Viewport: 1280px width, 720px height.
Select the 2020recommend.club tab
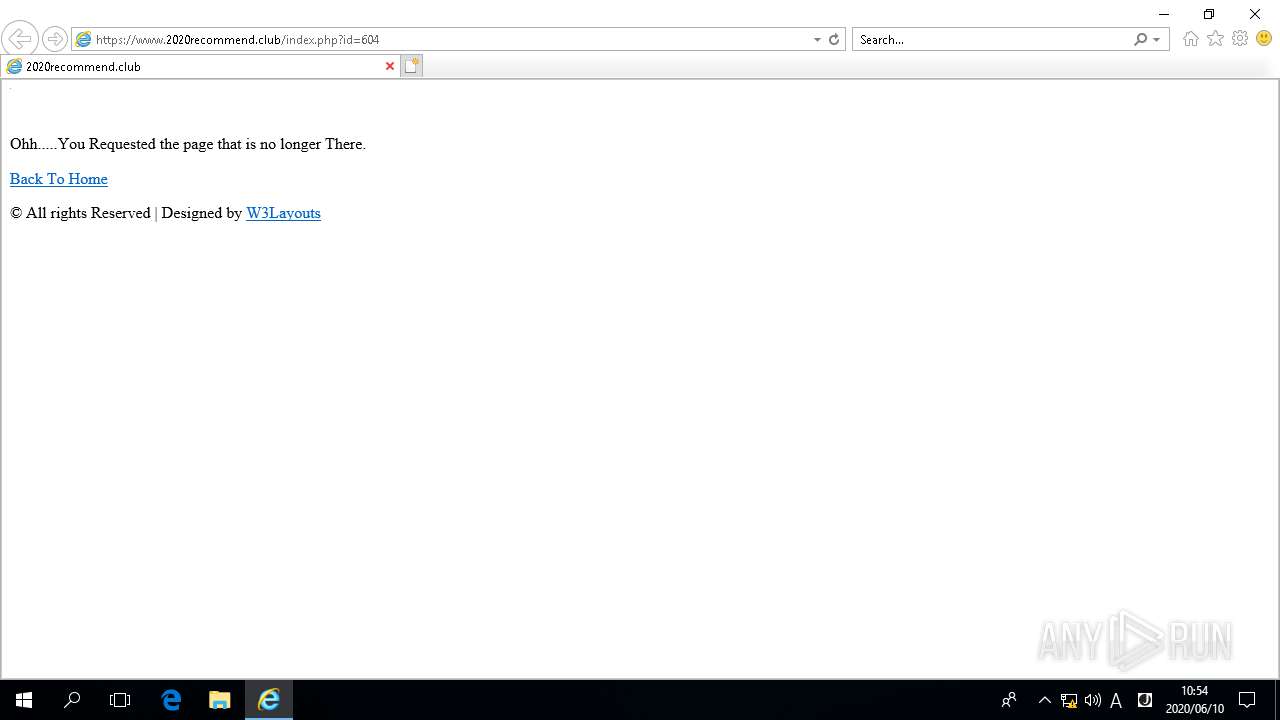(200, 66)
